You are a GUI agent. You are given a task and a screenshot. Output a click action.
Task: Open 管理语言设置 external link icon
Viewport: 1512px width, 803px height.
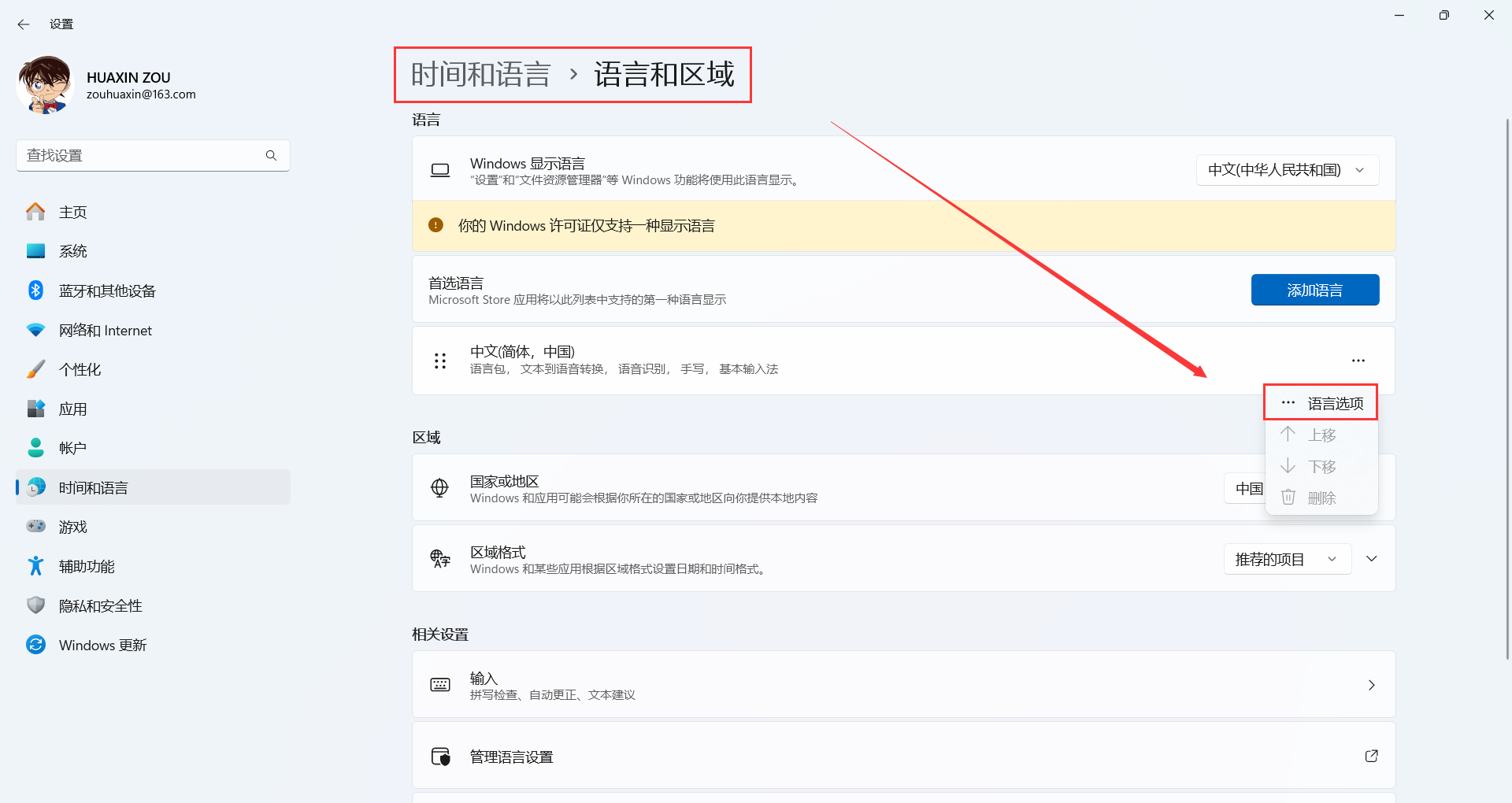point(1372,756)
